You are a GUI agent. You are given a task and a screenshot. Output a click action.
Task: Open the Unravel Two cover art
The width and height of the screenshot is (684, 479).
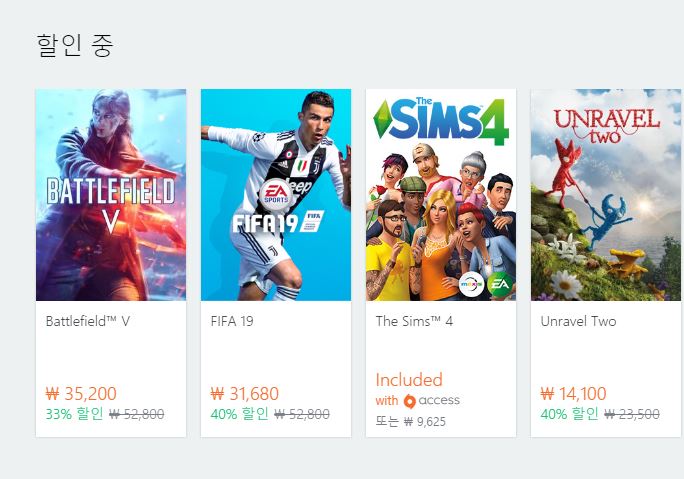pos(605,195)
